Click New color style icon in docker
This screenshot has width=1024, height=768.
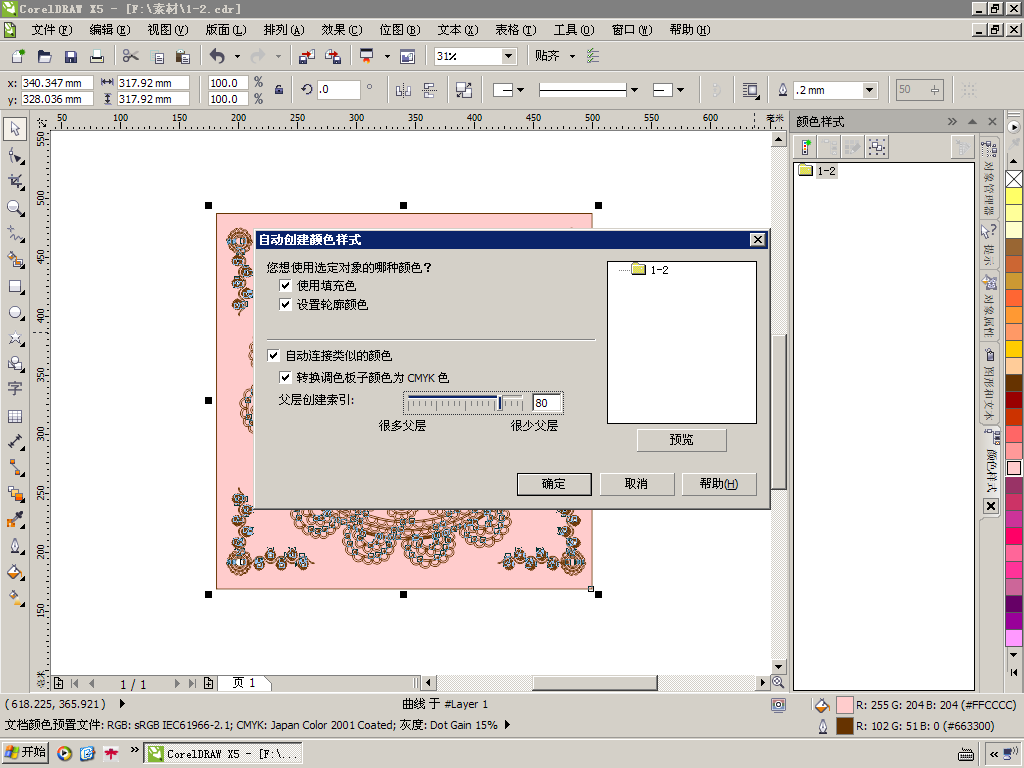(807, 147)
